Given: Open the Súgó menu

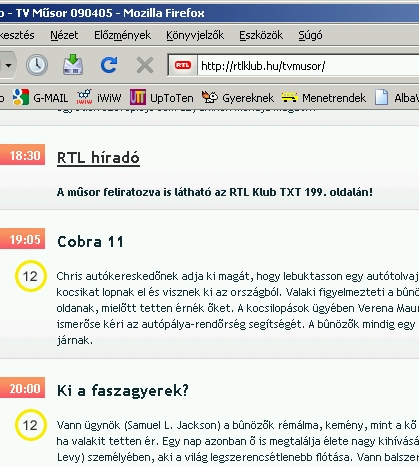Looking at the screenshot, I should click(x=310, y=35).
